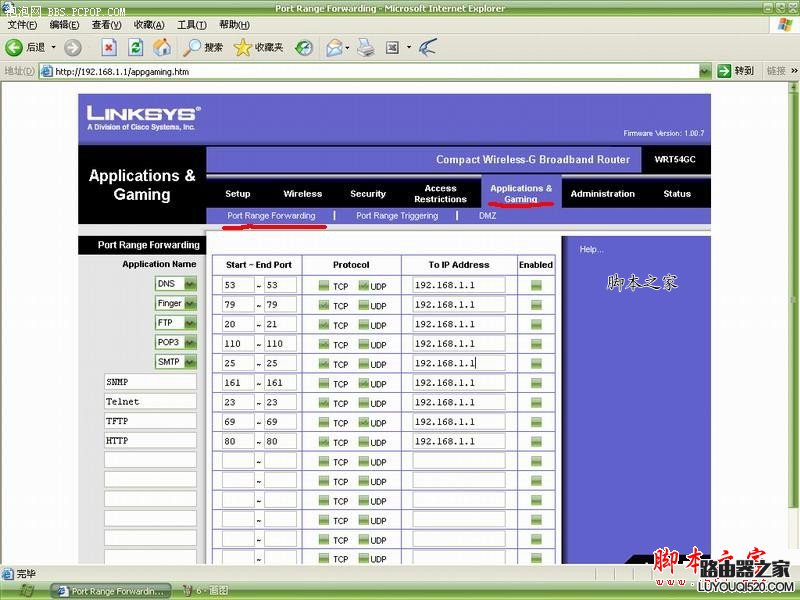This screenshot has width=800, height=600.
Task: Open the address bar history dropdown
Action: (705, 71)
